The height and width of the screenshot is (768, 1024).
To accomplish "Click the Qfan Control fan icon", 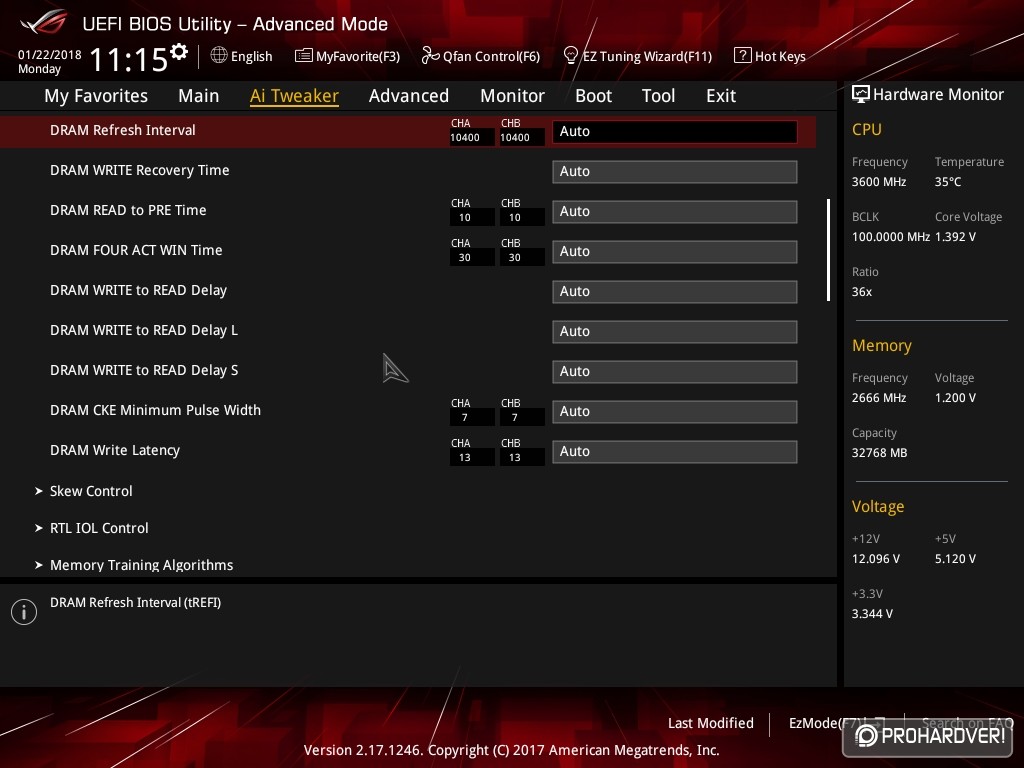I will pyautogui.click(x=430, y=56).
